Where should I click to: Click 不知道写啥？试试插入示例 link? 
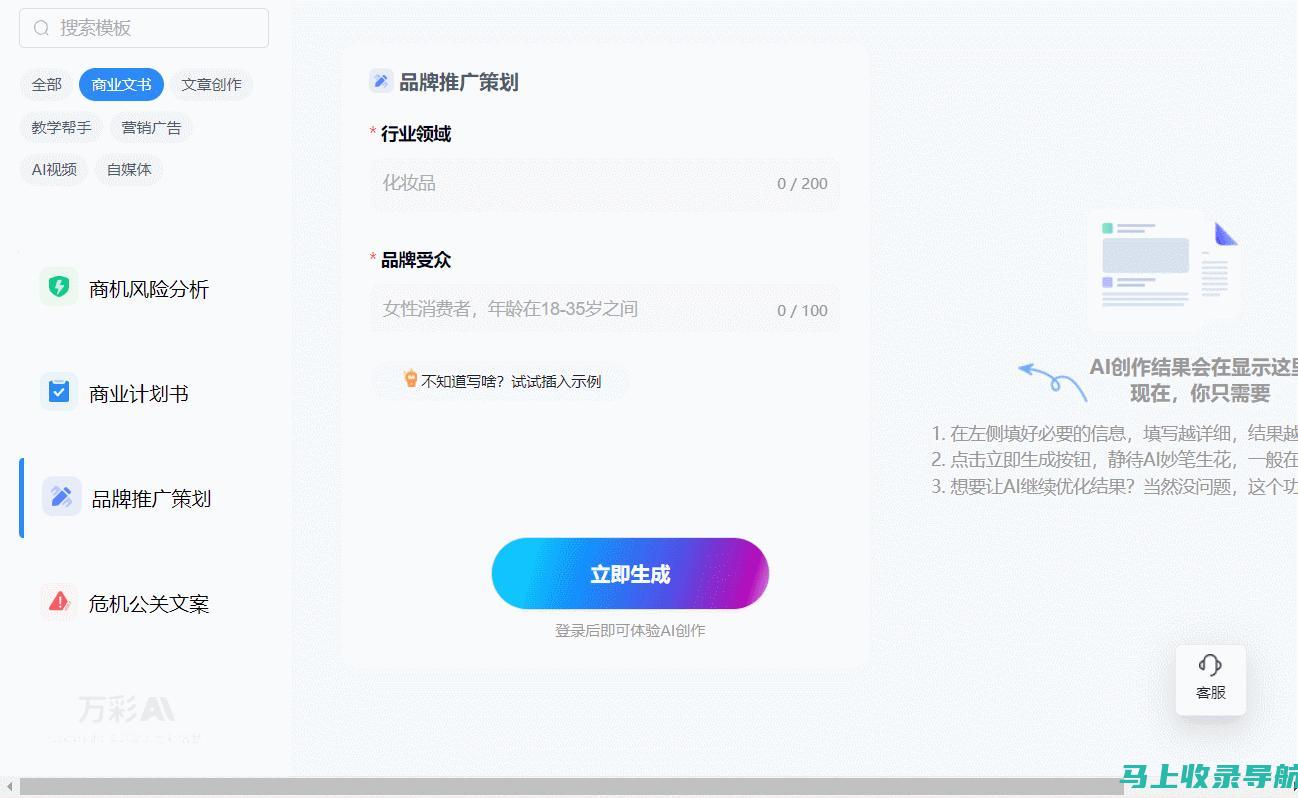pos(511,381)
